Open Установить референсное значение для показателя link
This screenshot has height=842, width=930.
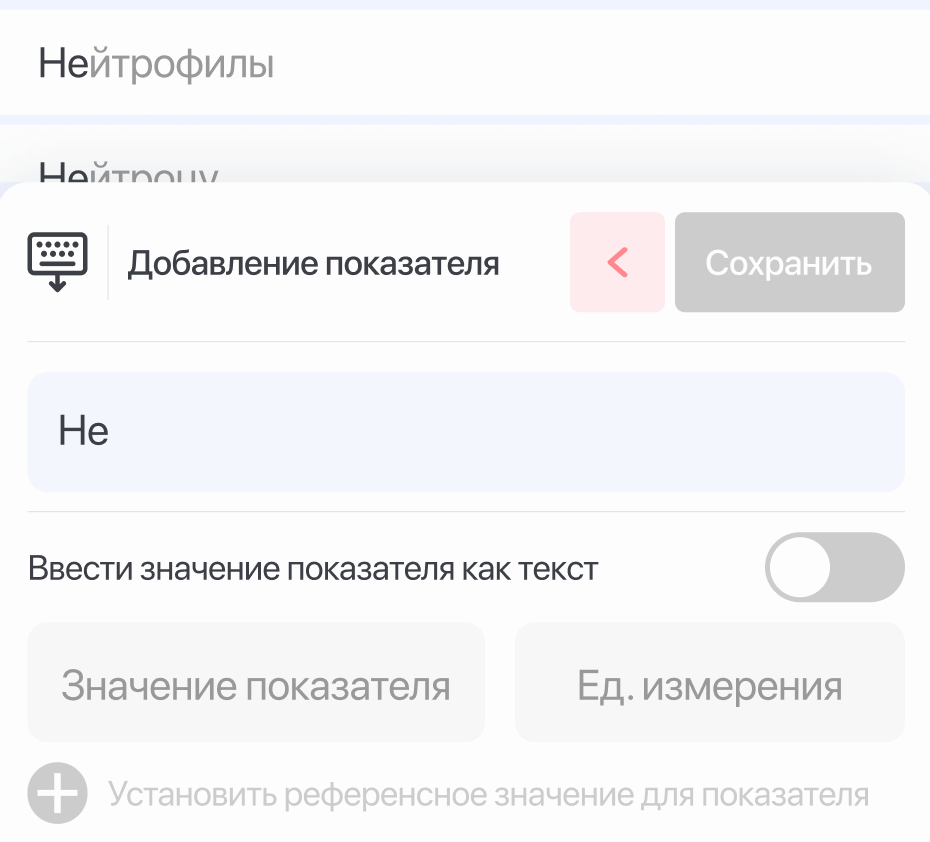(488, 796)
